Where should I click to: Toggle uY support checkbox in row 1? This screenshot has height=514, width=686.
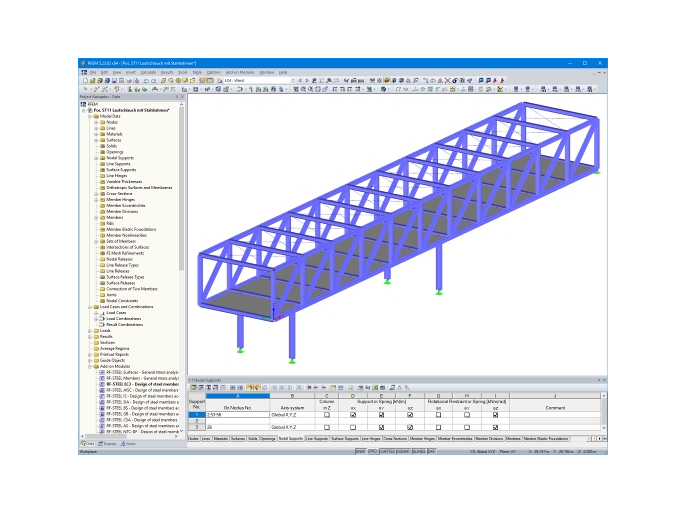click(382, 415)
